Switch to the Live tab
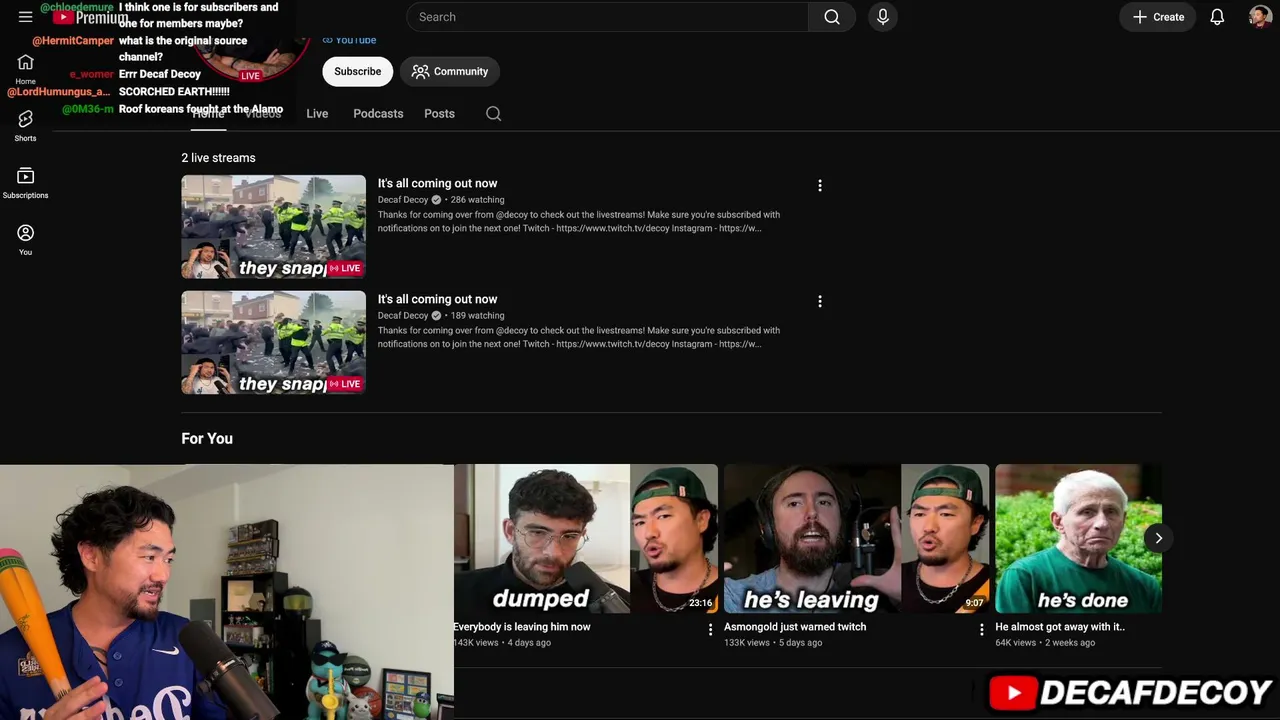The width and height of the screenshot is (1280, 720). (x=317, y=114)
